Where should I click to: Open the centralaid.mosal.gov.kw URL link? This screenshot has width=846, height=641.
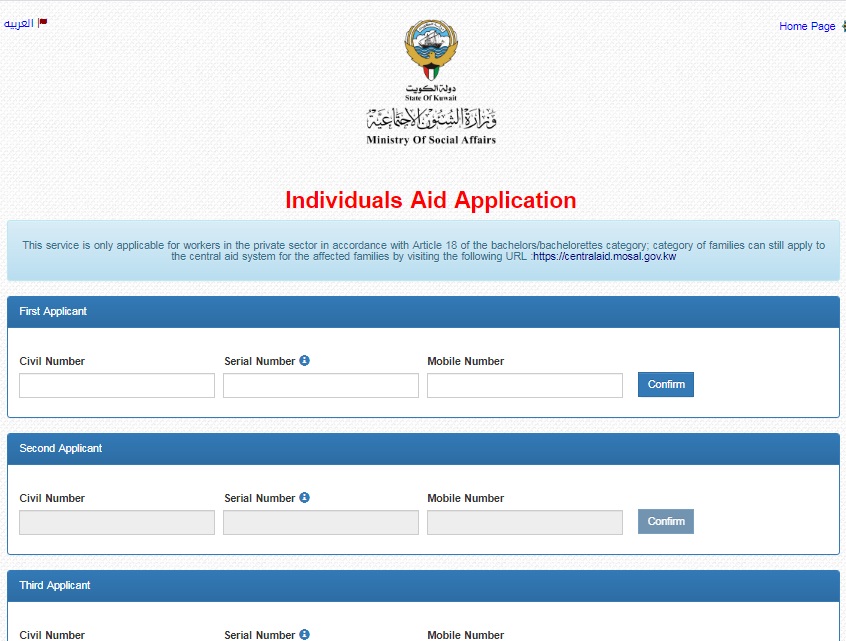click(x=604, y=256)
